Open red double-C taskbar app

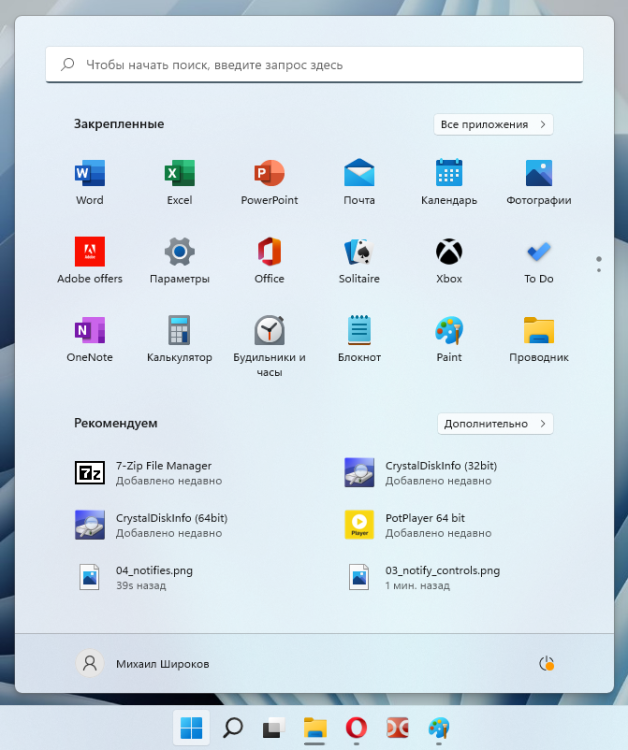point(397,728)
